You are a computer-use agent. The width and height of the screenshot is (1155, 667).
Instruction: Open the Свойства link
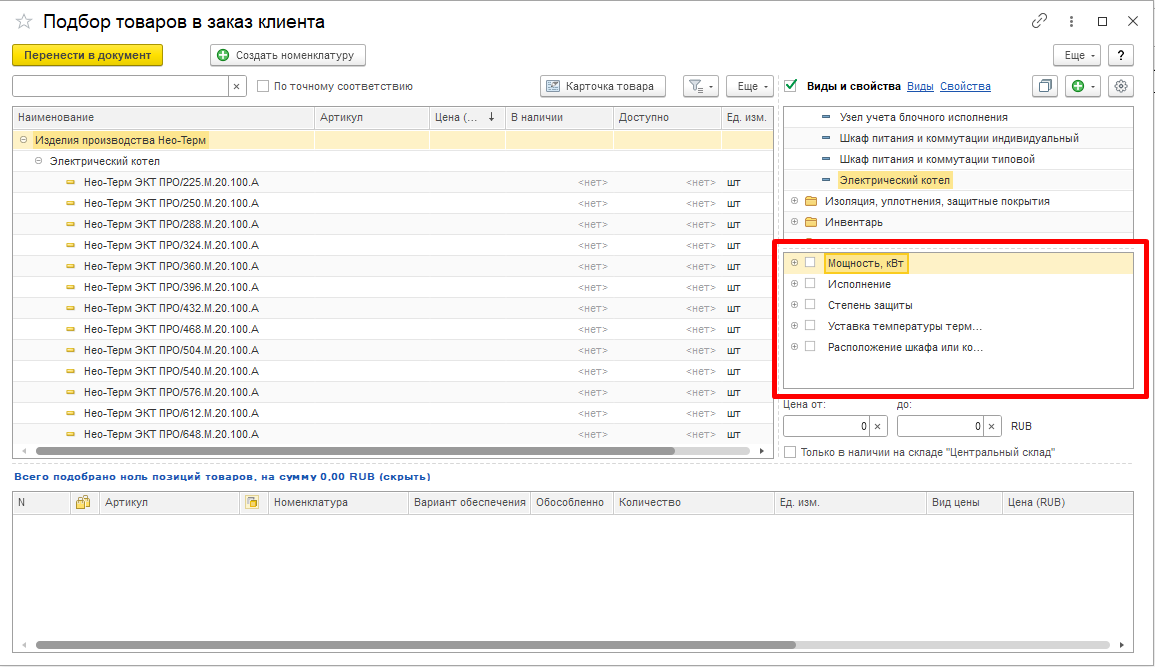coord(965,86)
